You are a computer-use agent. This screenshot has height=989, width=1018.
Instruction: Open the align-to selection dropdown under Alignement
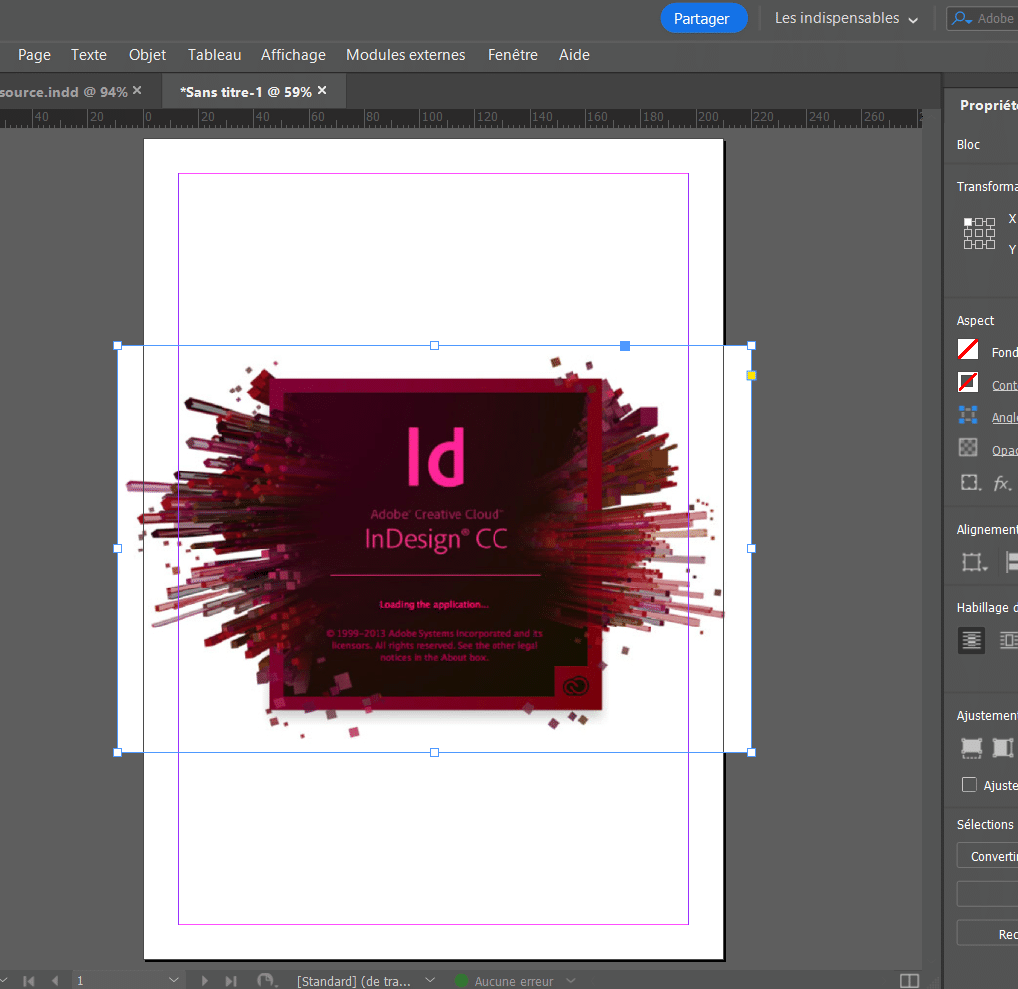point(975,562)
